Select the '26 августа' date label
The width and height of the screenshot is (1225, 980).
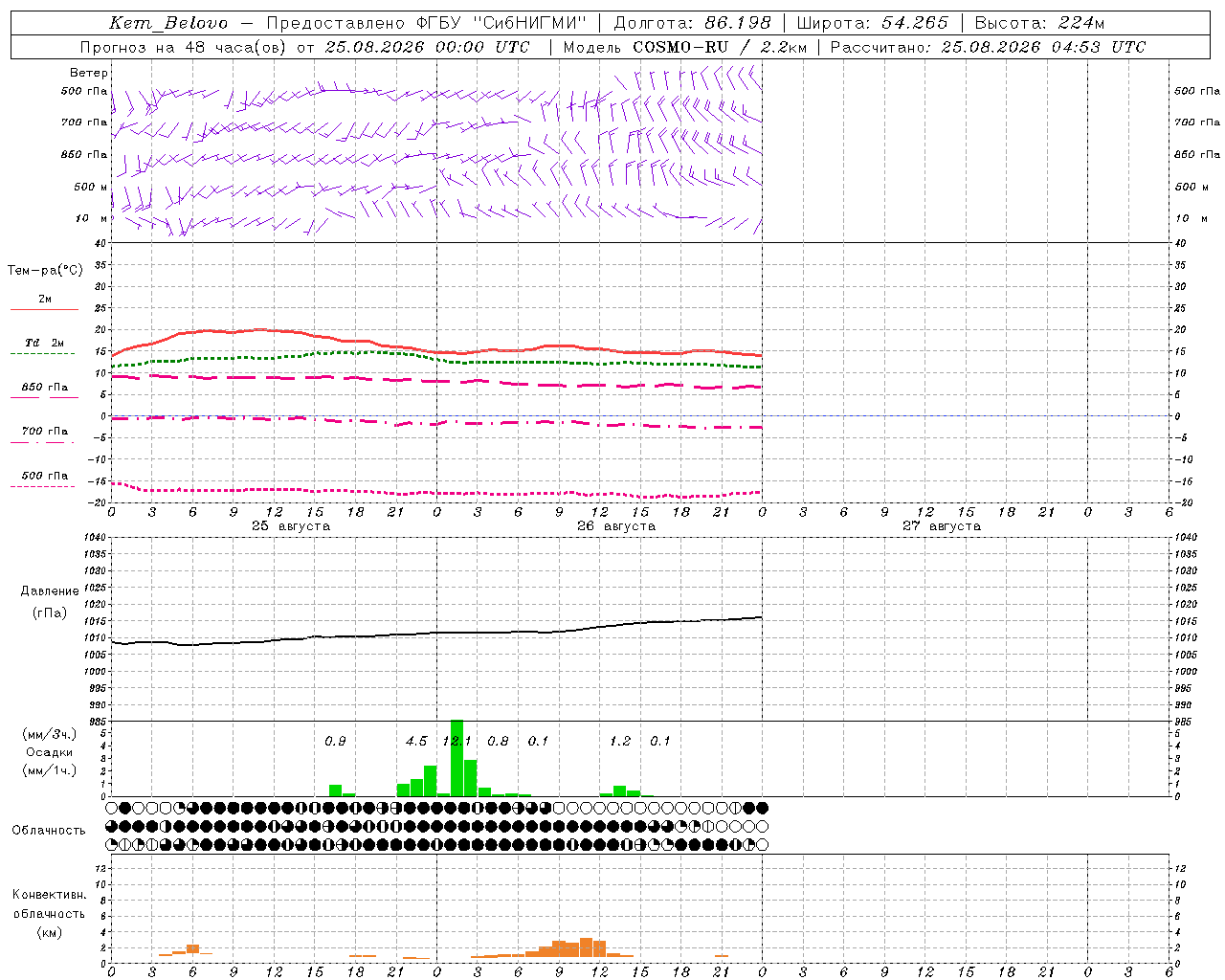coord(616,526)
